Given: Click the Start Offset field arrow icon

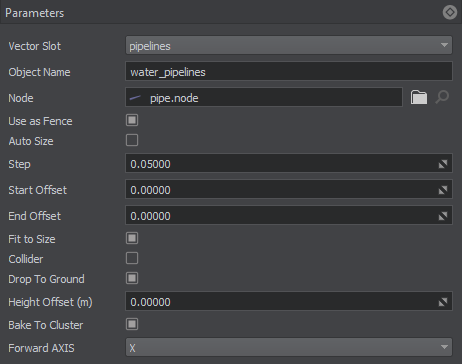Looking at the screenshot, I should 443,190.
